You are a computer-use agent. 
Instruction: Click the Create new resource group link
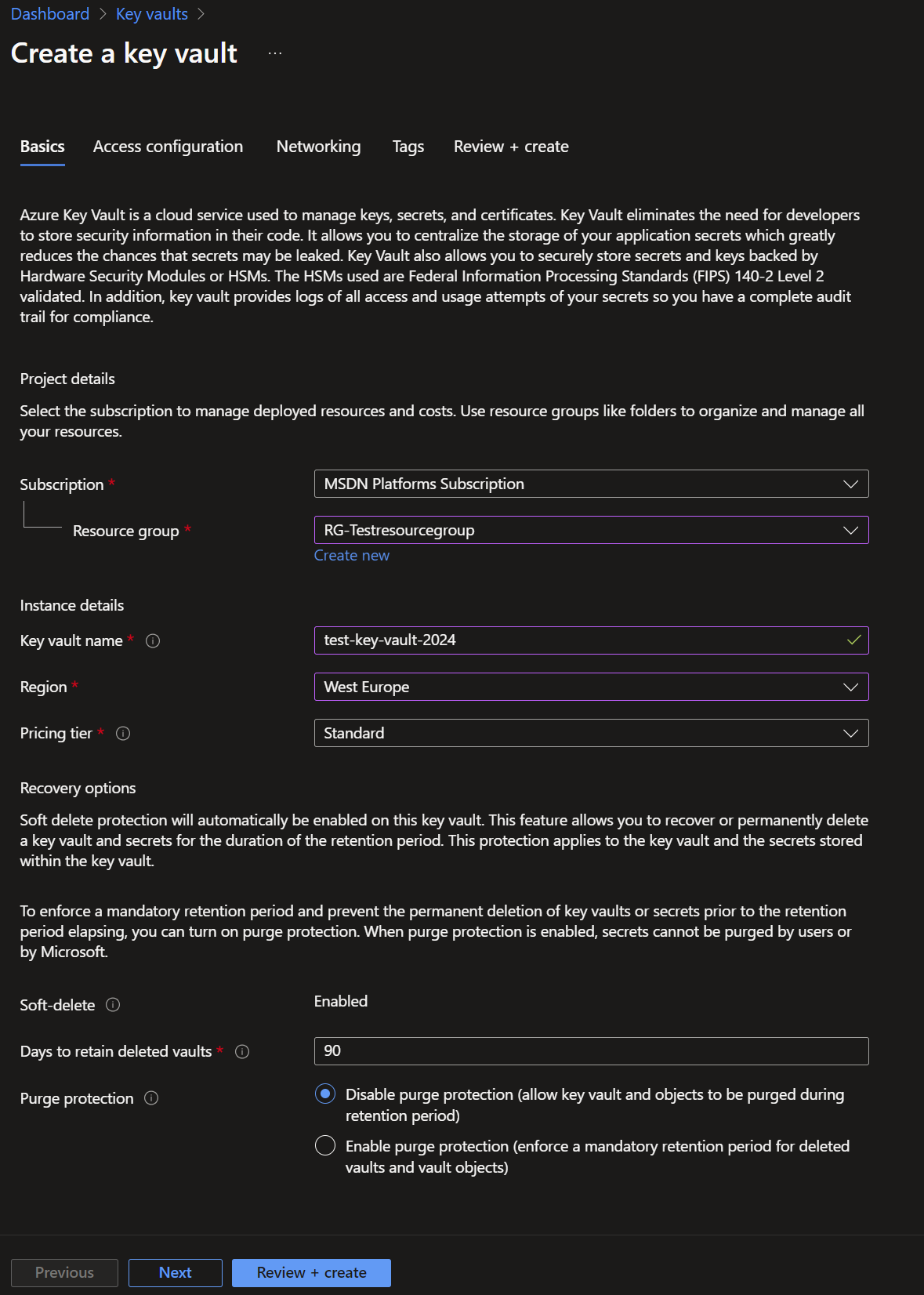pyautogui.click(x=351, y=555)
